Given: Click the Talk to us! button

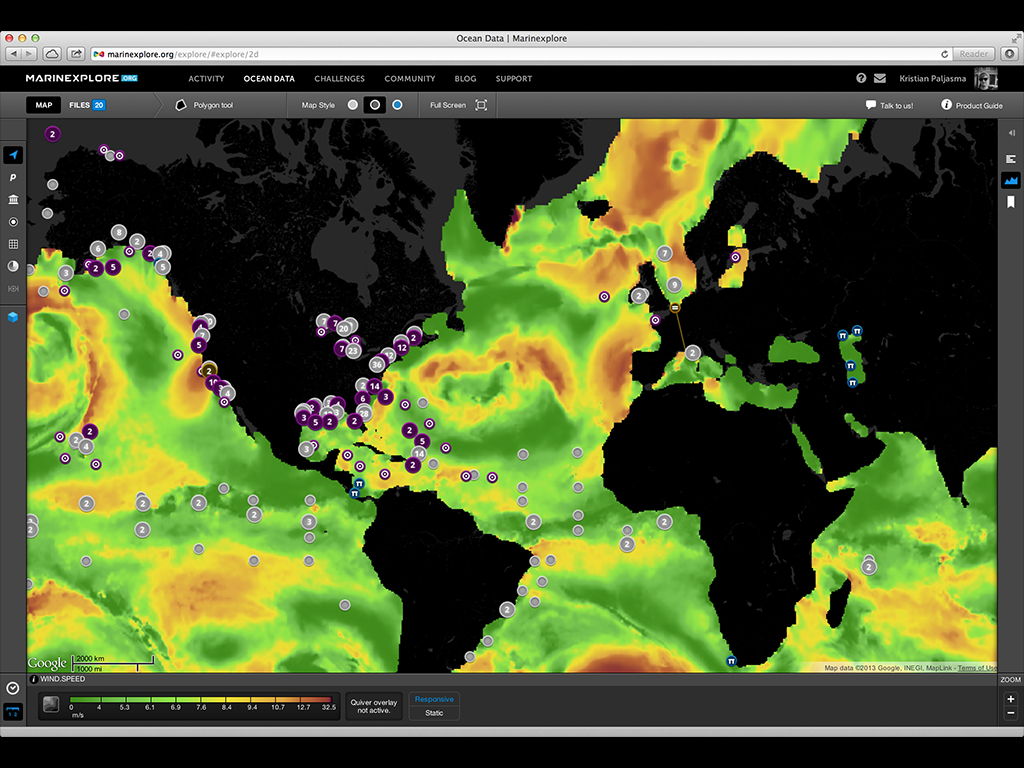Looking at the screenshot, I should pyautogui.click(x=889, y=105).
